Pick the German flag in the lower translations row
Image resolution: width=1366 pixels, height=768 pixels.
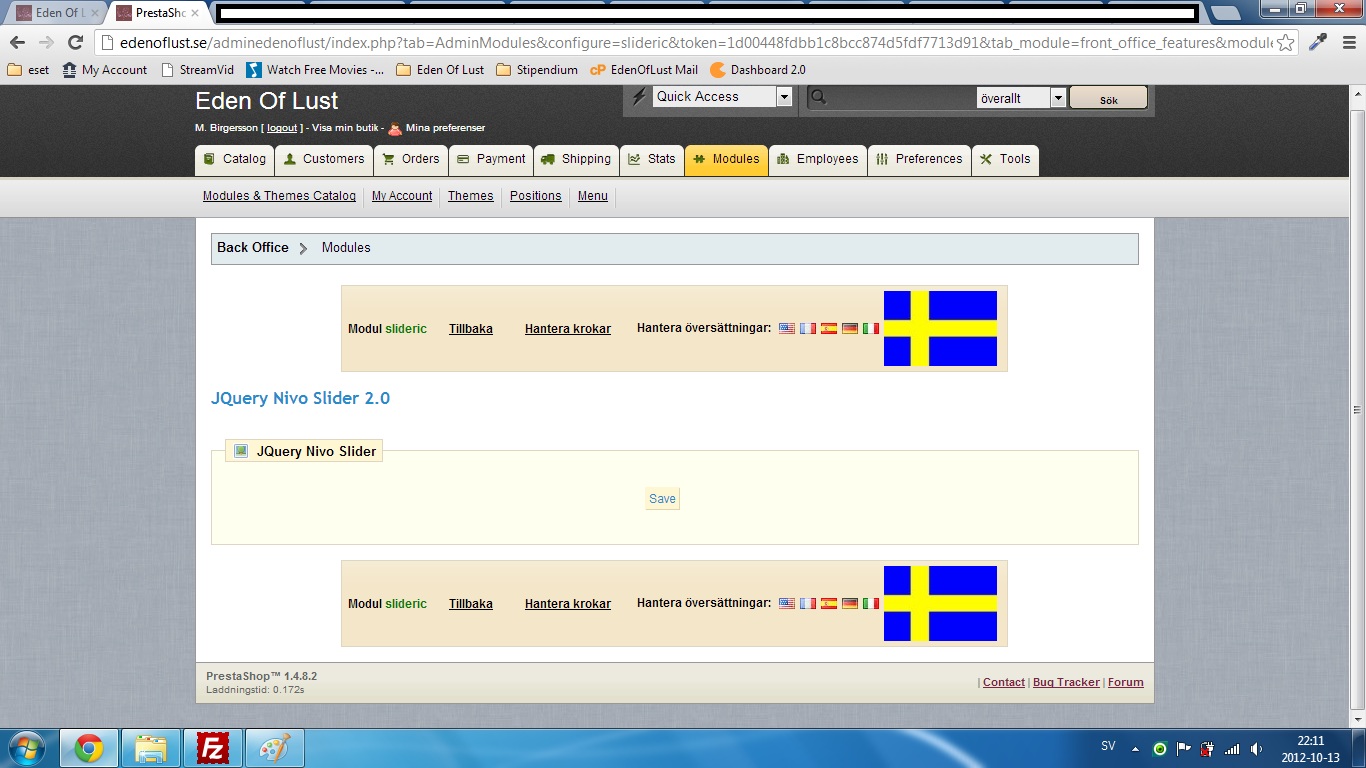[850, 603]
